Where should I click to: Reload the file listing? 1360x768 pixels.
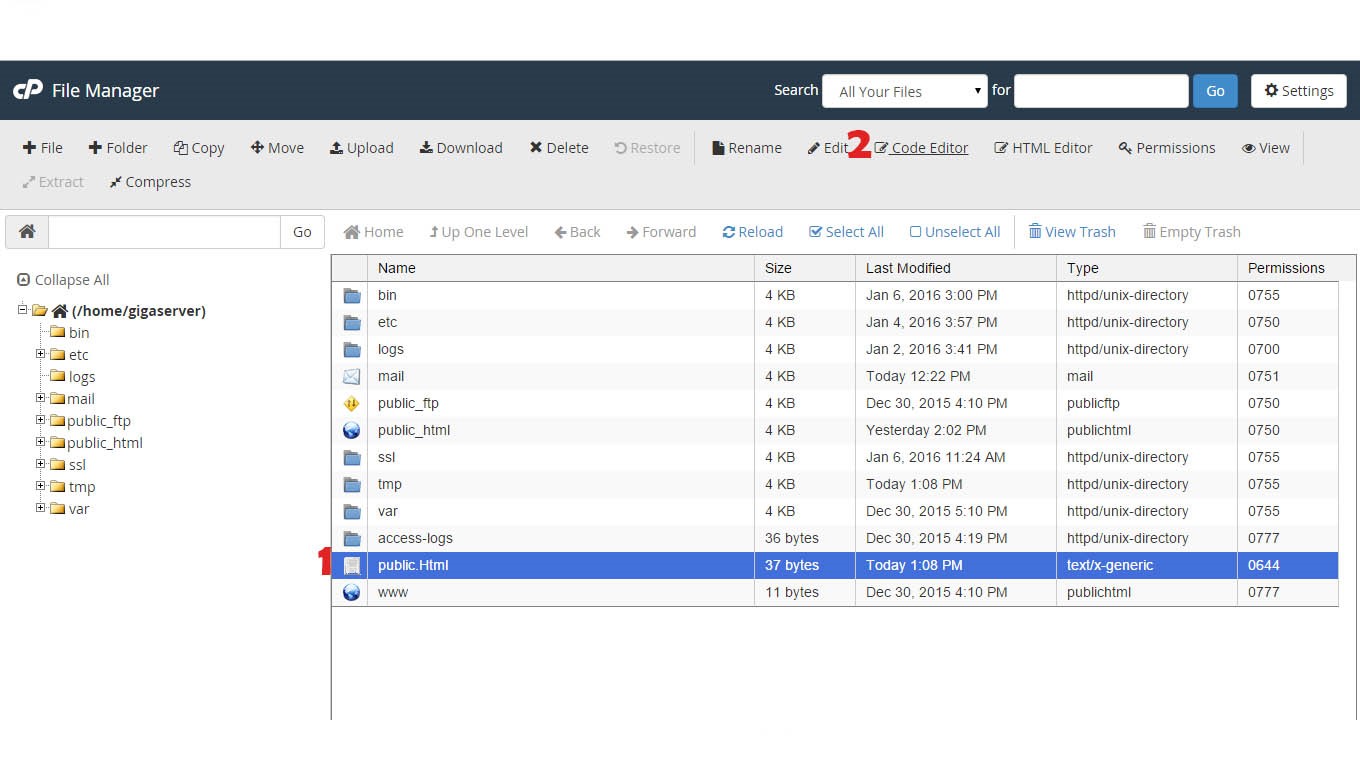[753, 232]
